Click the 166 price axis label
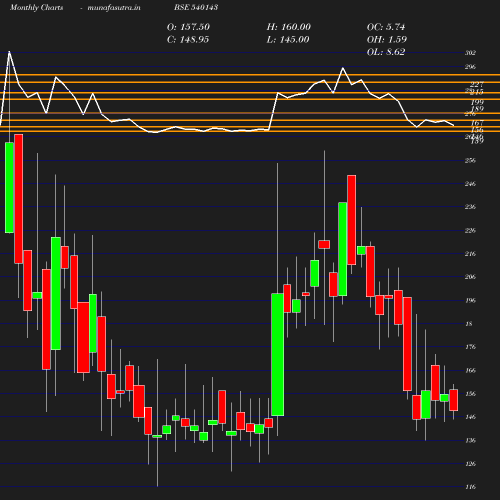This screenshot has width=500, height=500. (470, 370)
